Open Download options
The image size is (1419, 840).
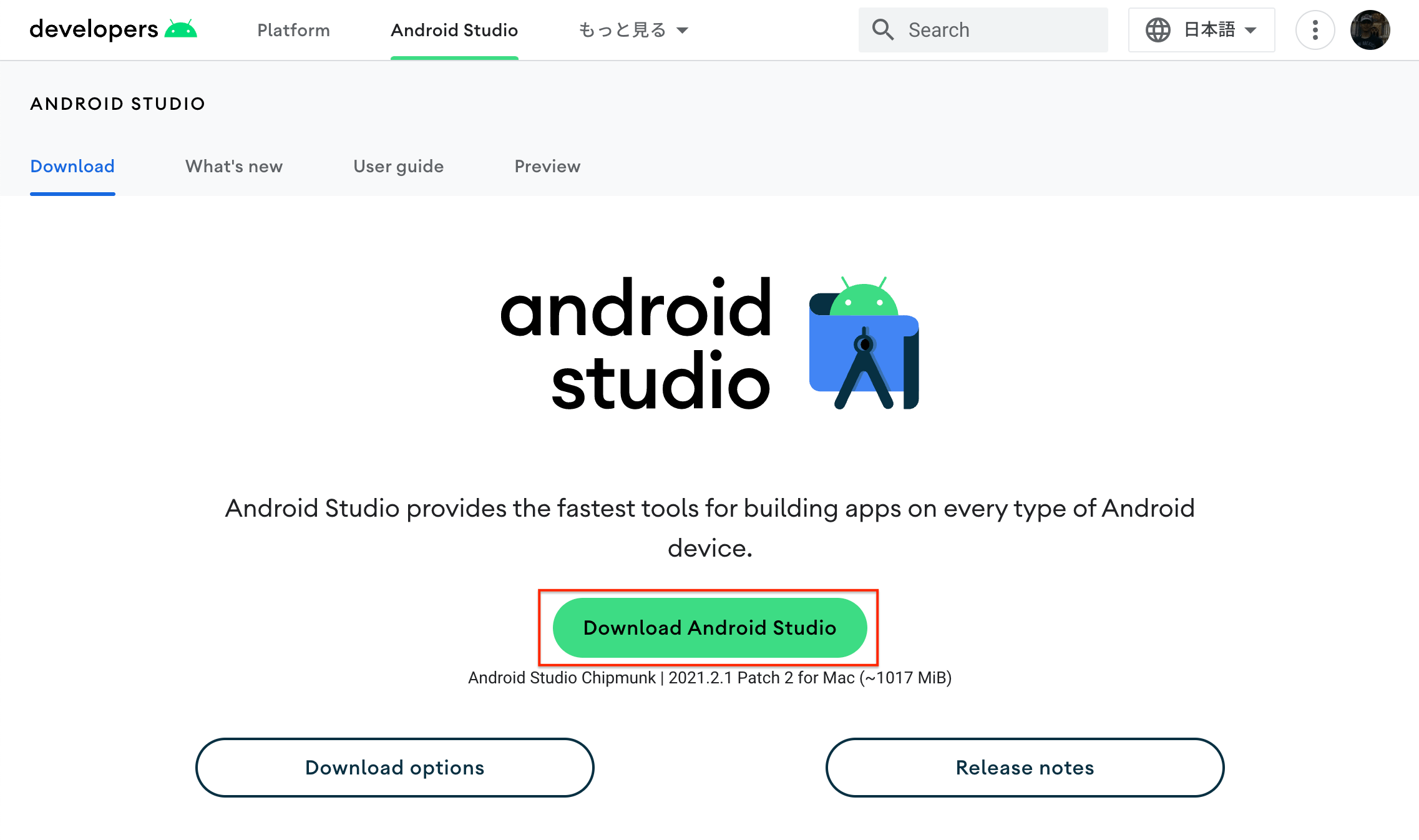pyautogui.click(x=394, y=767)
